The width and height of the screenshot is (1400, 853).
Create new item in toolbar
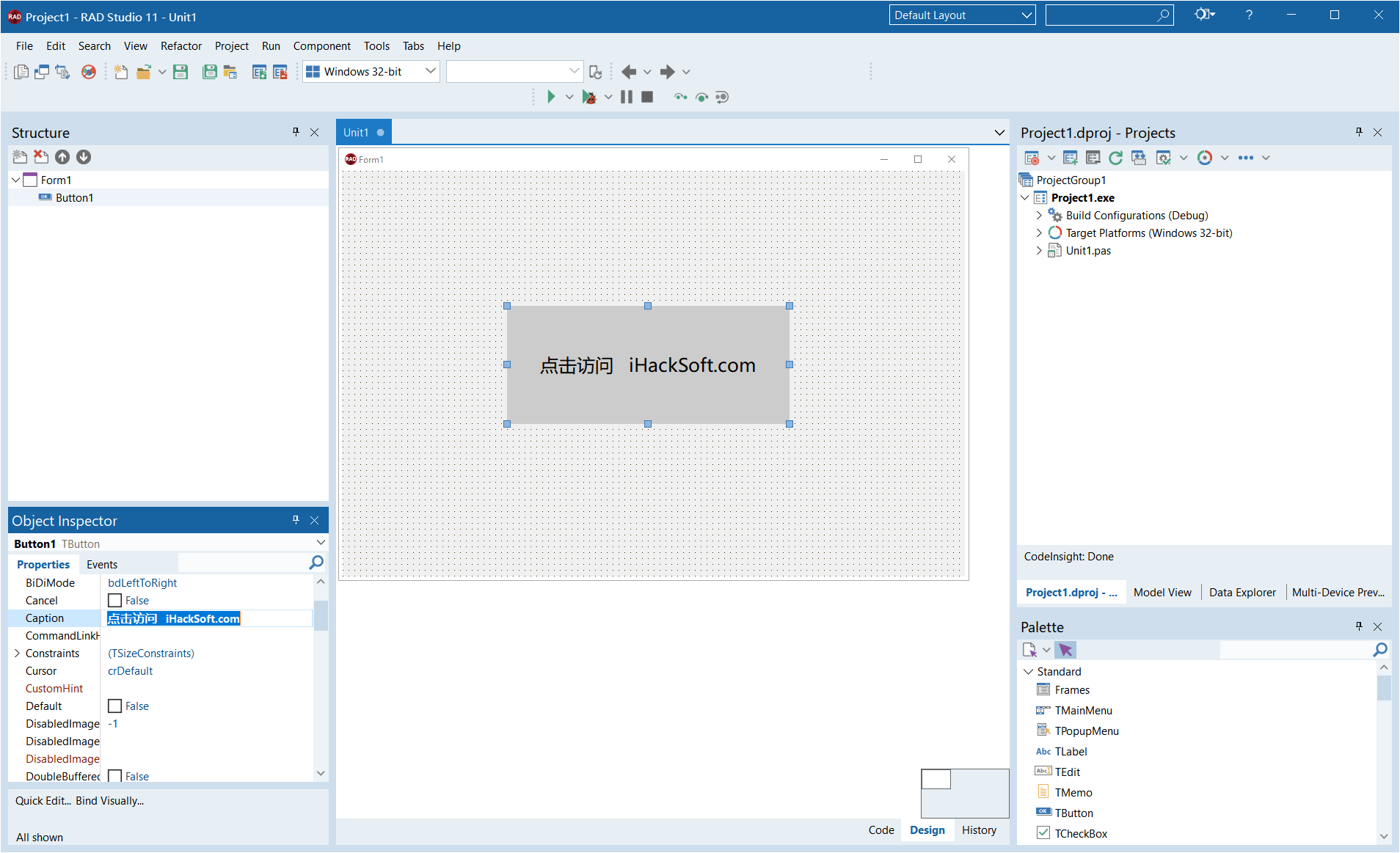[120, 72]
